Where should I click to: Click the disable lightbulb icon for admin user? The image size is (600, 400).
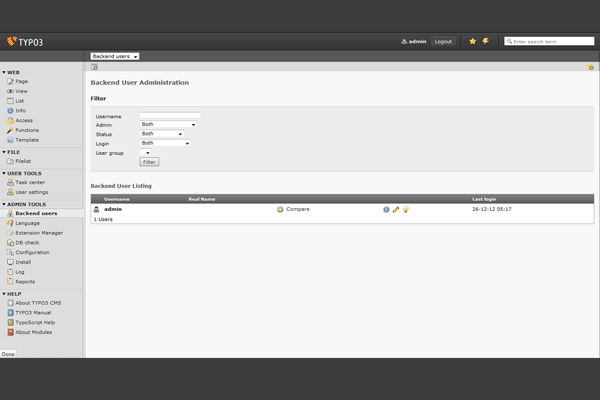tap(406, 209)
